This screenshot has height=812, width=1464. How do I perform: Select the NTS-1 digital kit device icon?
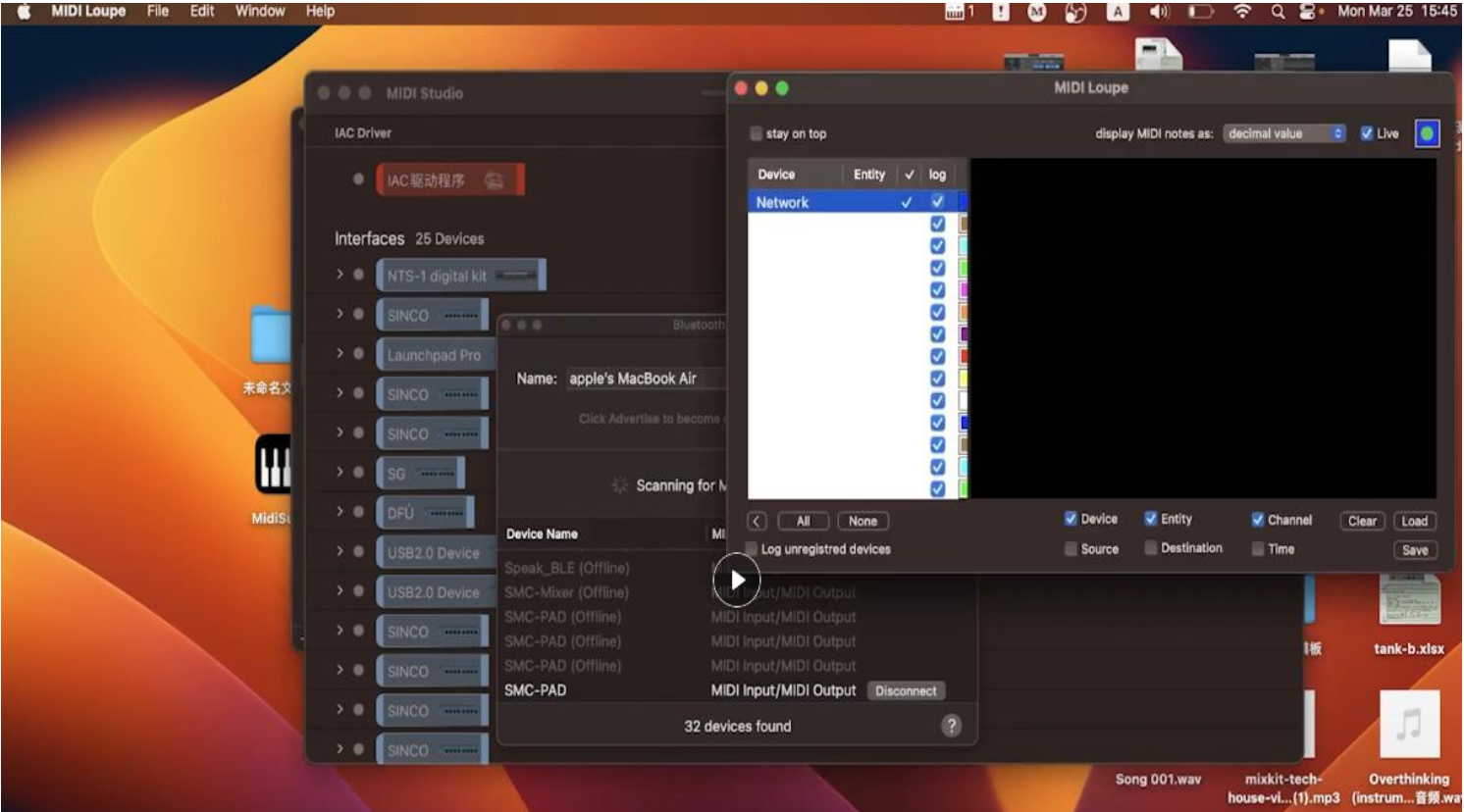(460, 276)
